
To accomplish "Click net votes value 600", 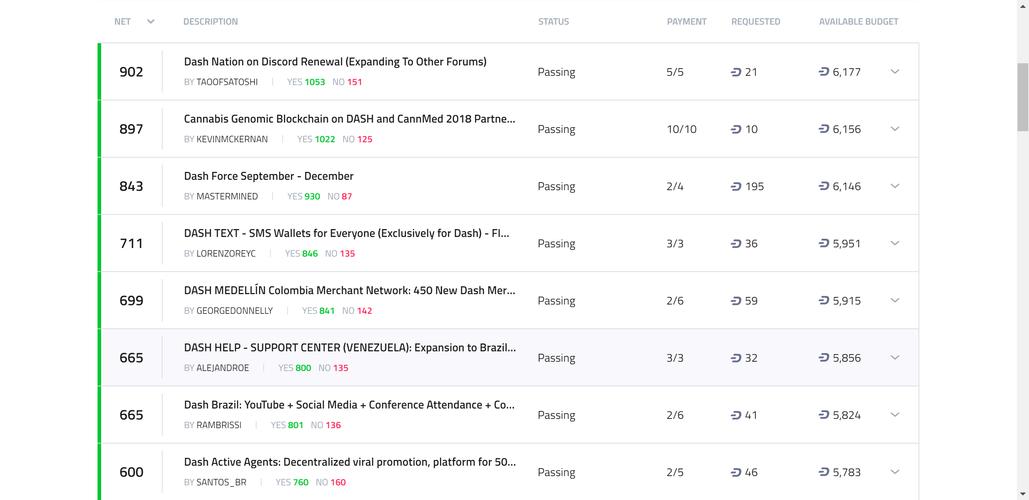I will pyautogui.click(x=131, y=472).
